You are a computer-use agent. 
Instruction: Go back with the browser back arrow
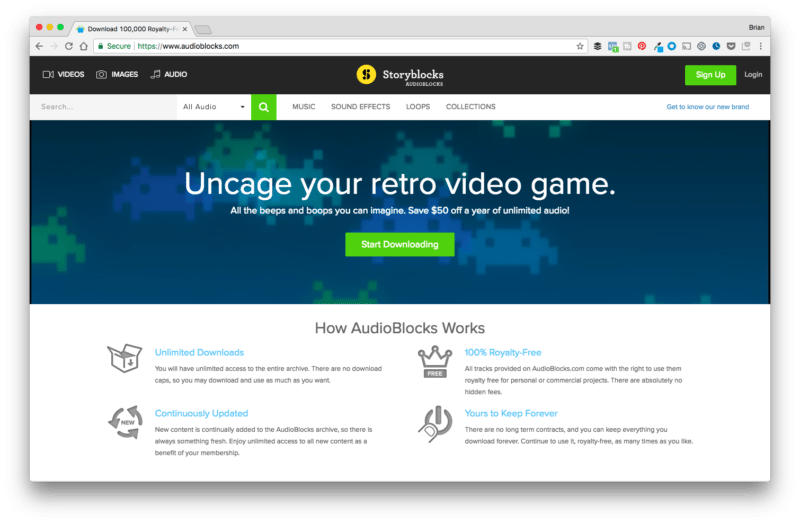[39, 46]
